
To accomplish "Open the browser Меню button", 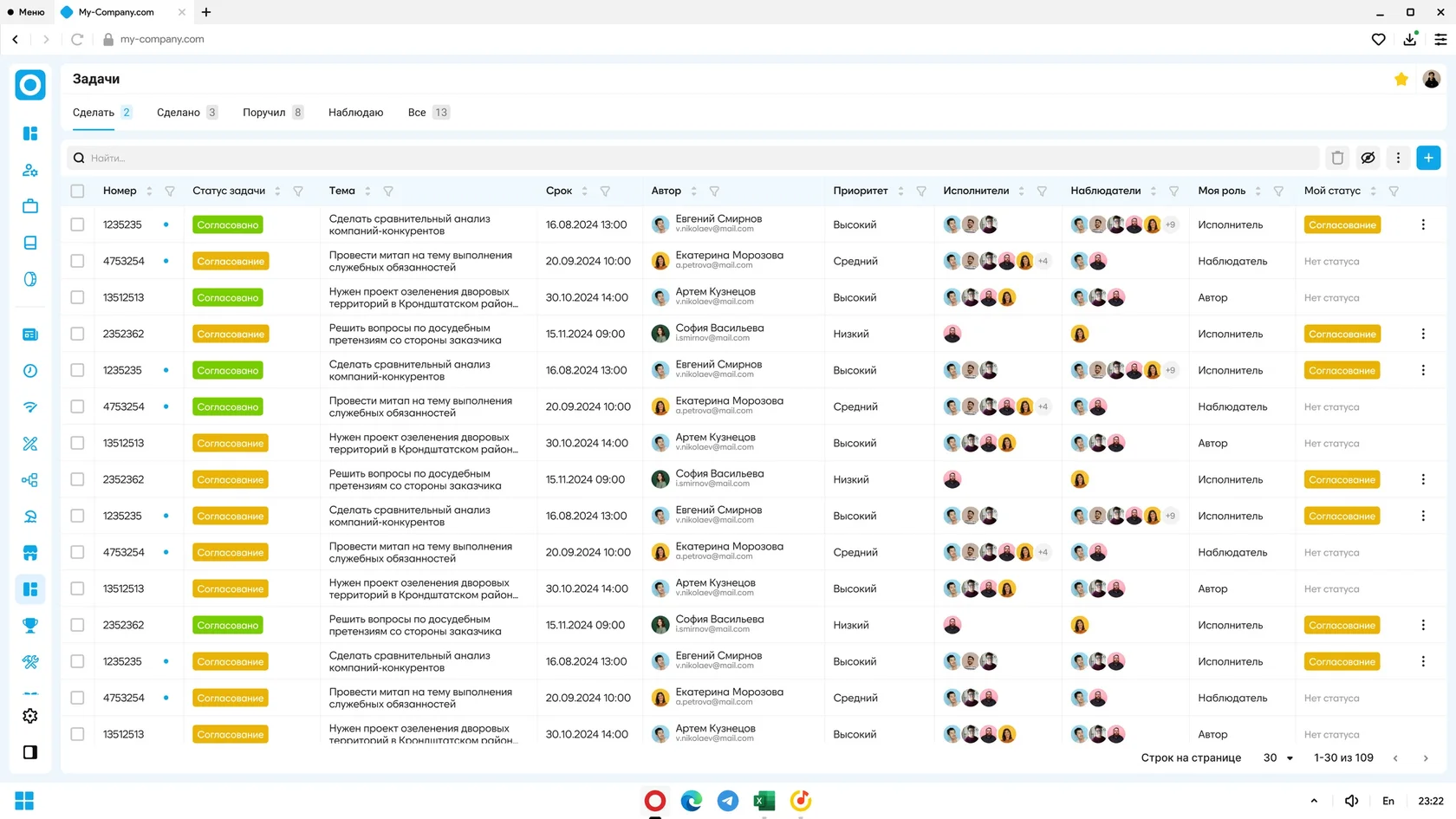I will [26, 12].
